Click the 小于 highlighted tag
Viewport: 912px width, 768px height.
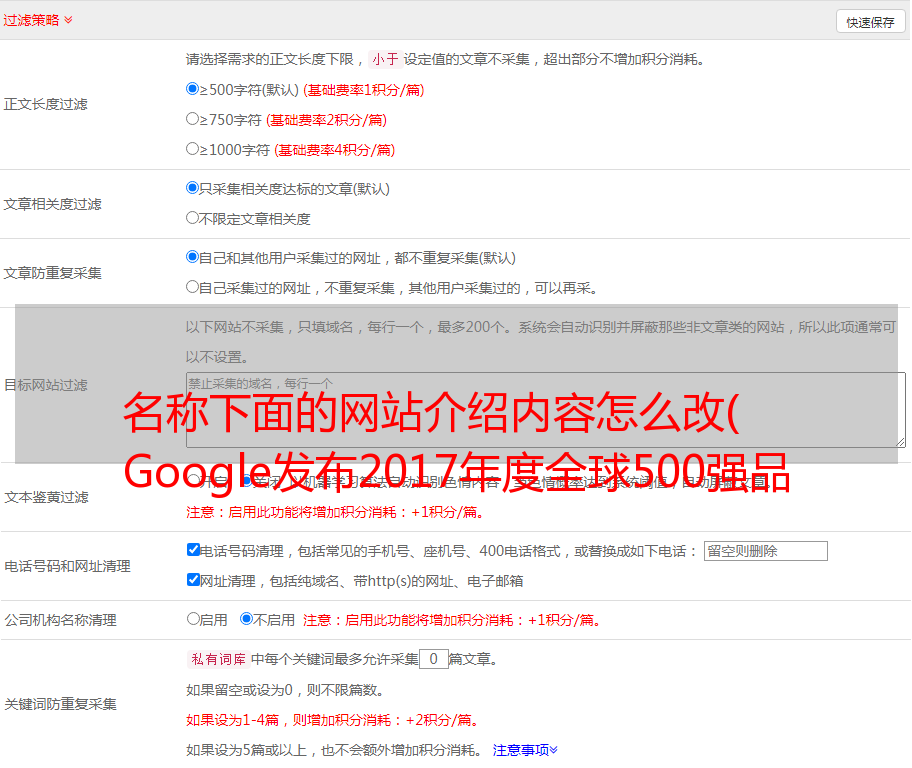tap(386, 59)
